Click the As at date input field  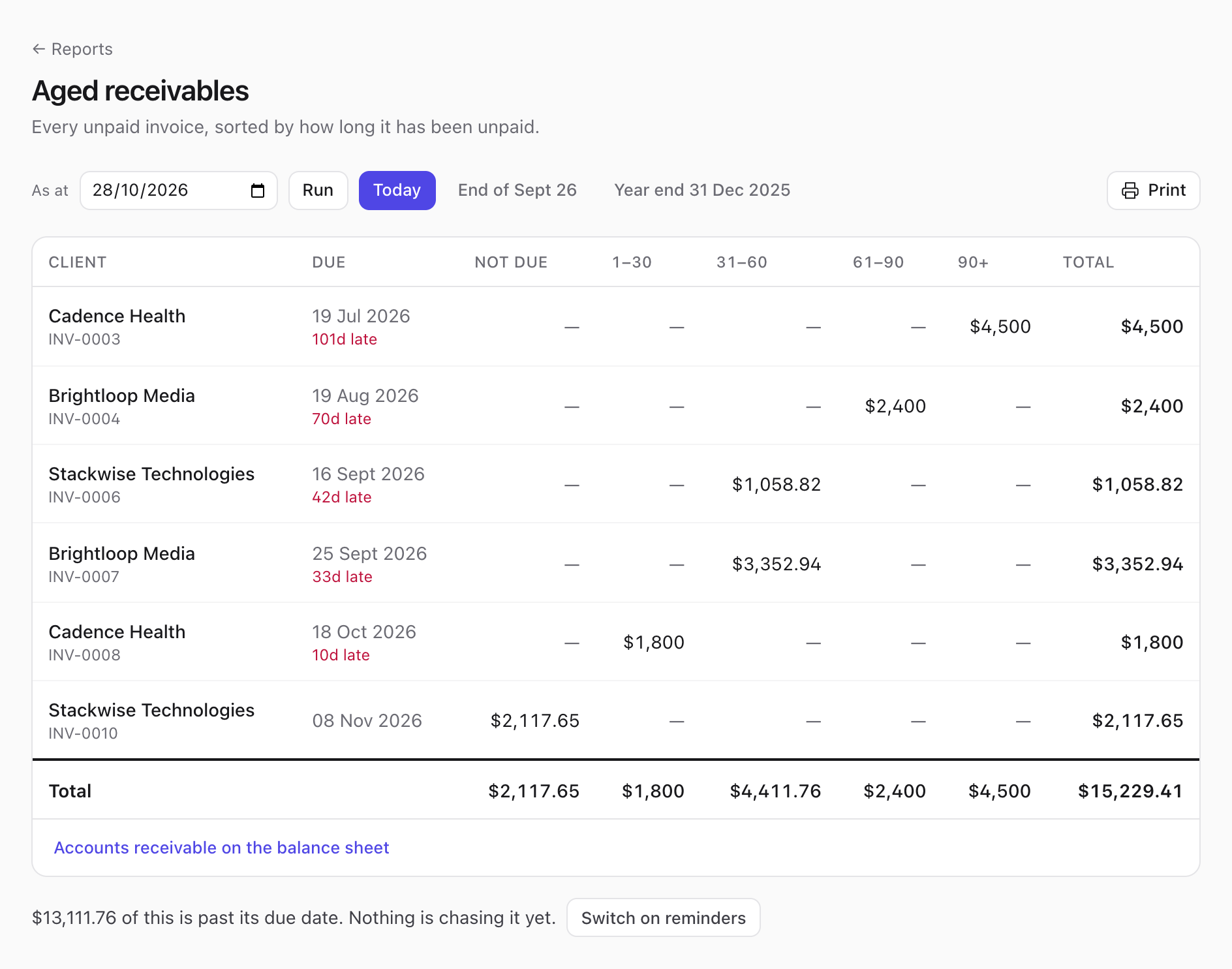pyautogui.click(x=179, y=191)
